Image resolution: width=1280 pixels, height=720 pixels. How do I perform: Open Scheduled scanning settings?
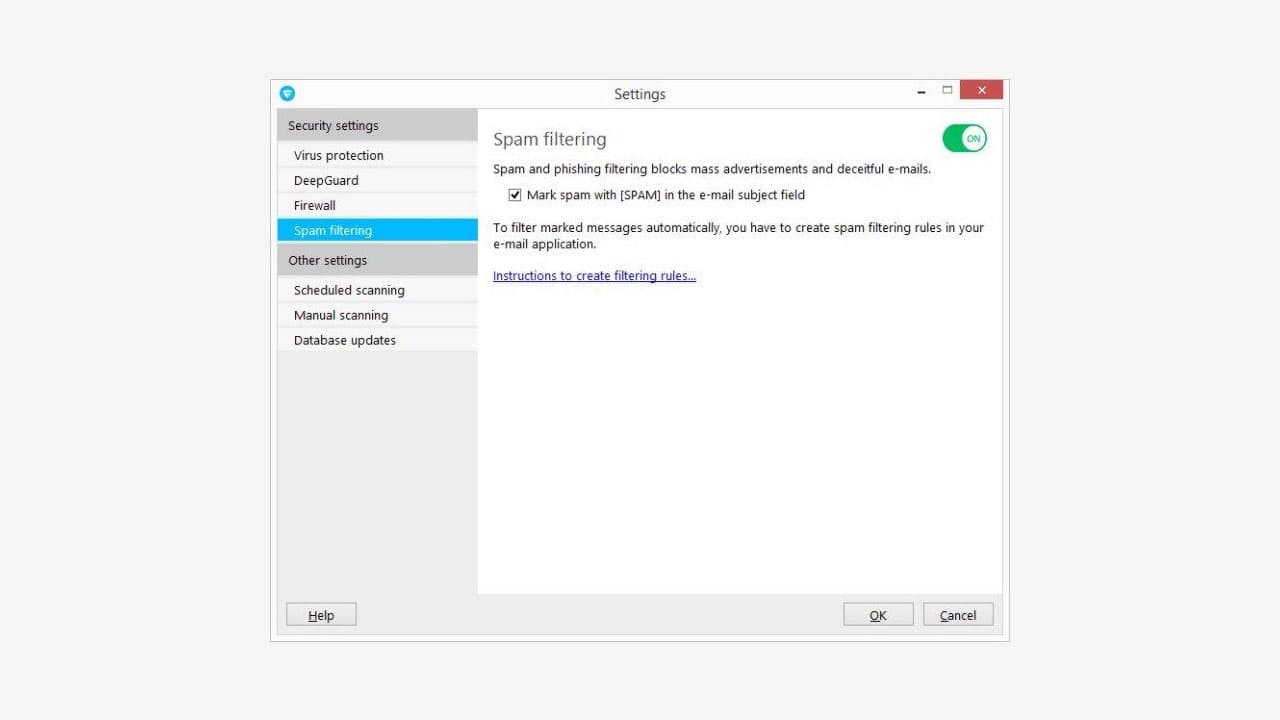[x=348, y=290]
